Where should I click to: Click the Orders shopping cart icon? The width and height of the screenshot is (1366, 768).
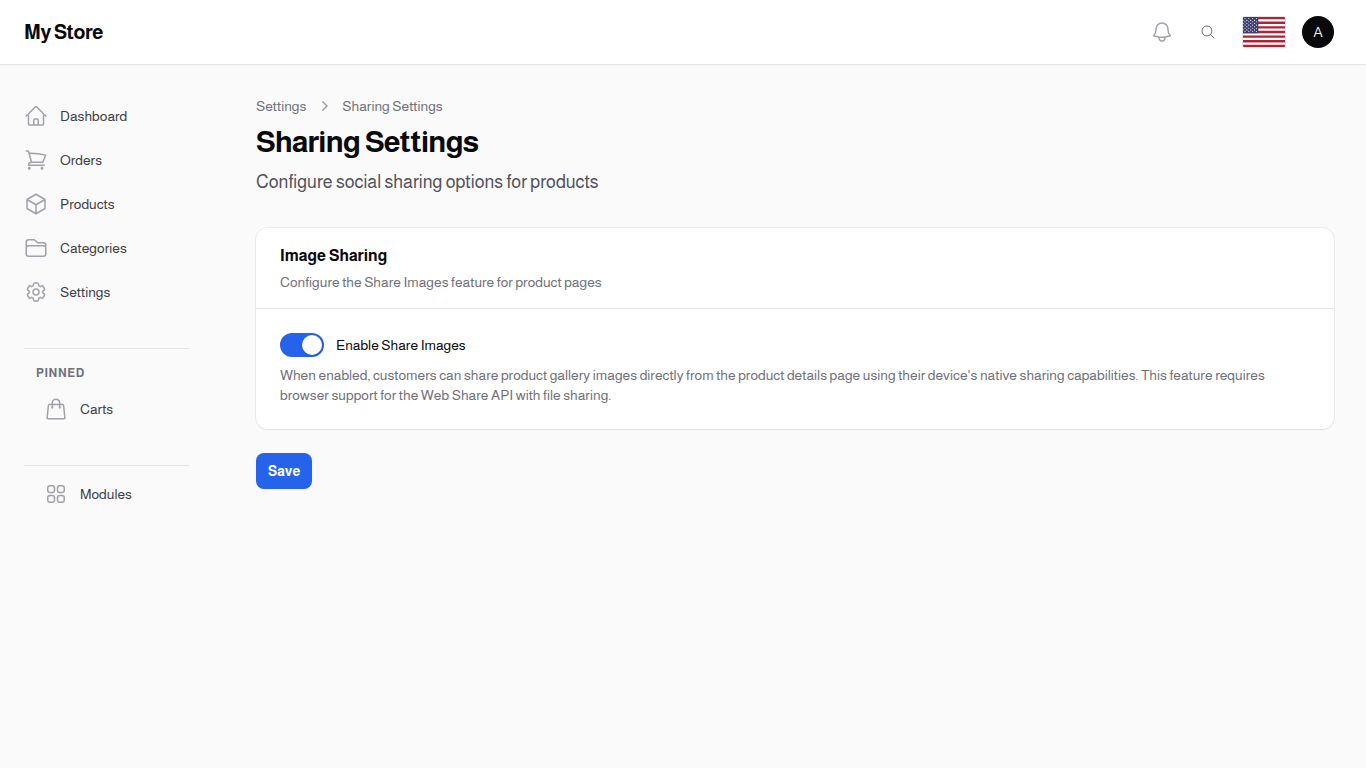tap(36, 159)
